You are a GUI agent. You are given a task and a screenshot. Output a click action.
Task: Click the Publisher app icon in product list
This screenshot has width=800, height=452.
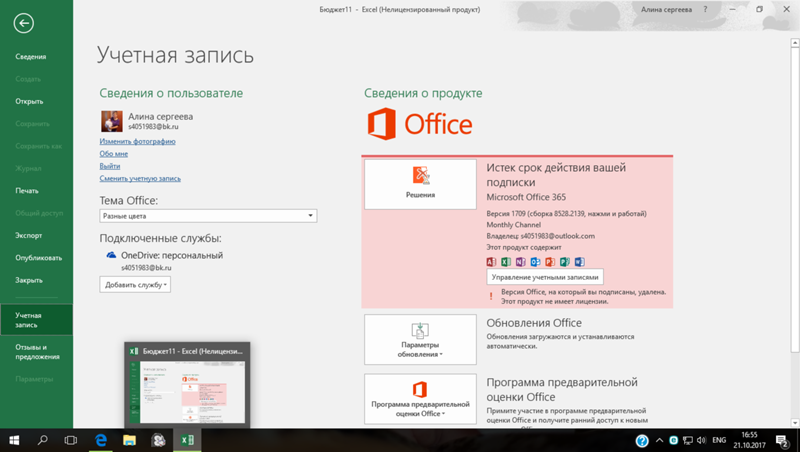coord(565,262)
